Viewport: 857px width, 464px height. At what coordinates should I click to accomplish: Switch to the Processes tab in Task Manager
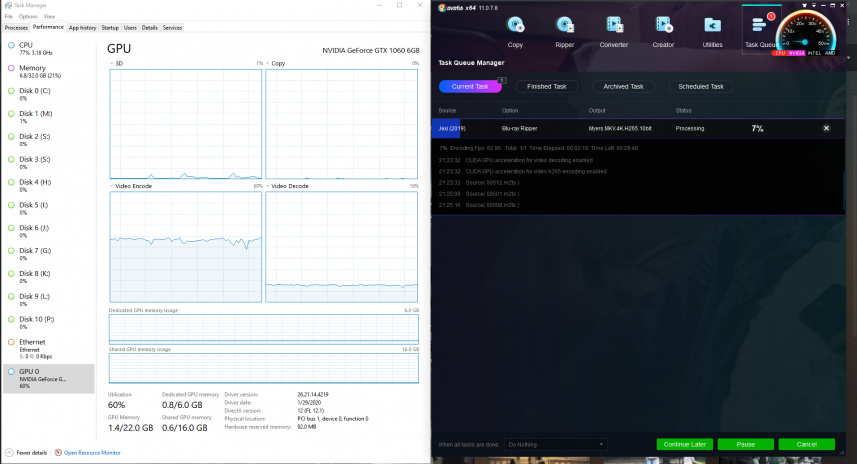coord(16,28)
